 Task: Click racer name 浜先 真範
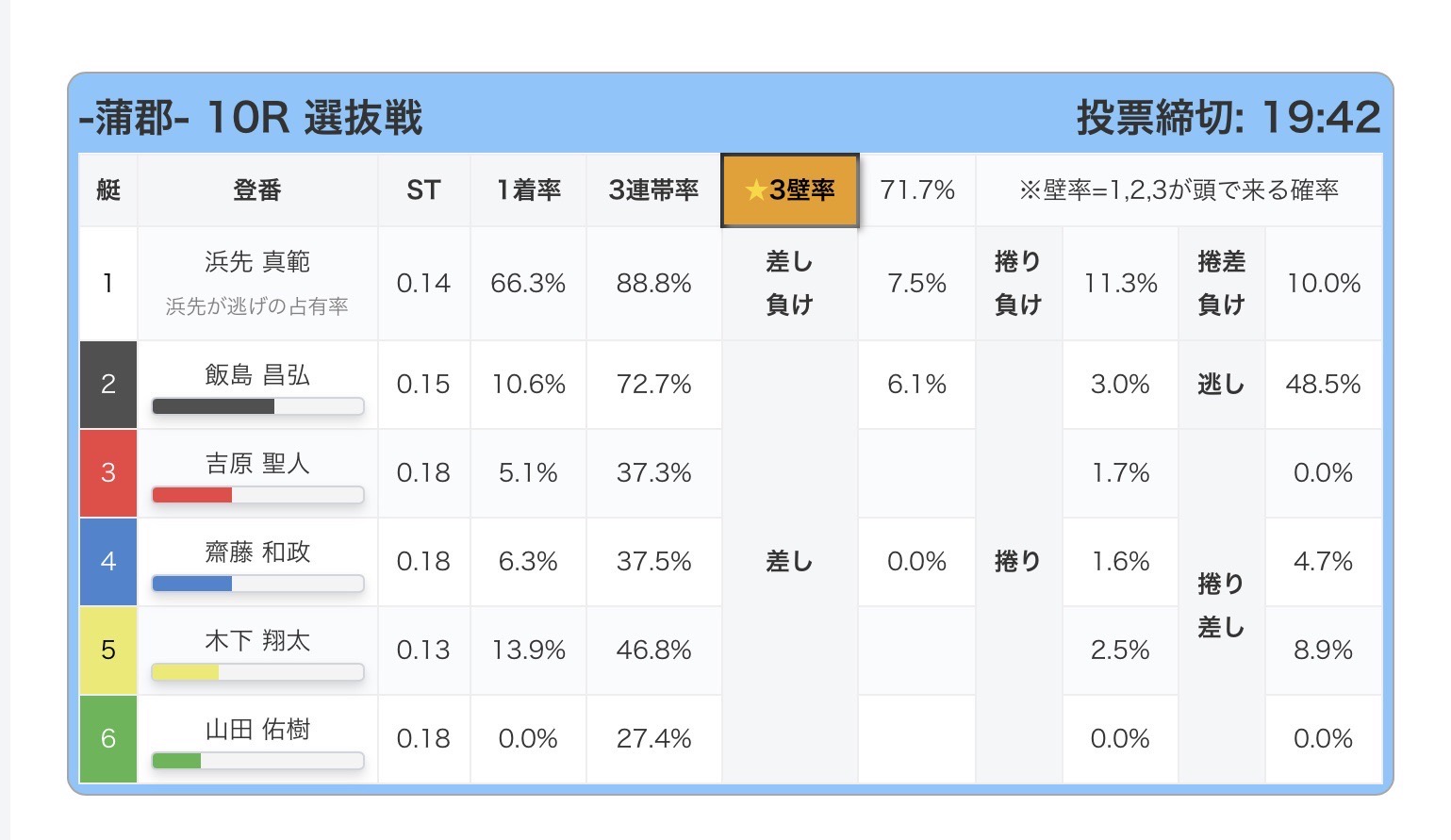pyautogui.click(x=257, y=261)
